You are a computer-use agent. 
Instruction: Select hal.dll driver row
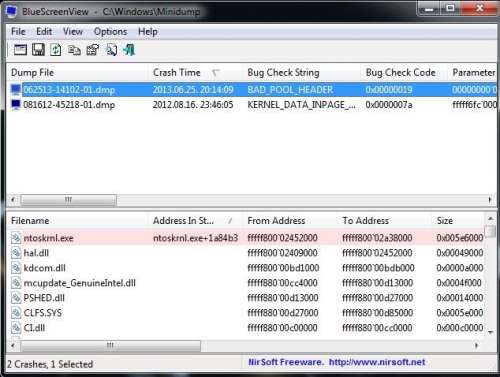[x=246, y=253]
